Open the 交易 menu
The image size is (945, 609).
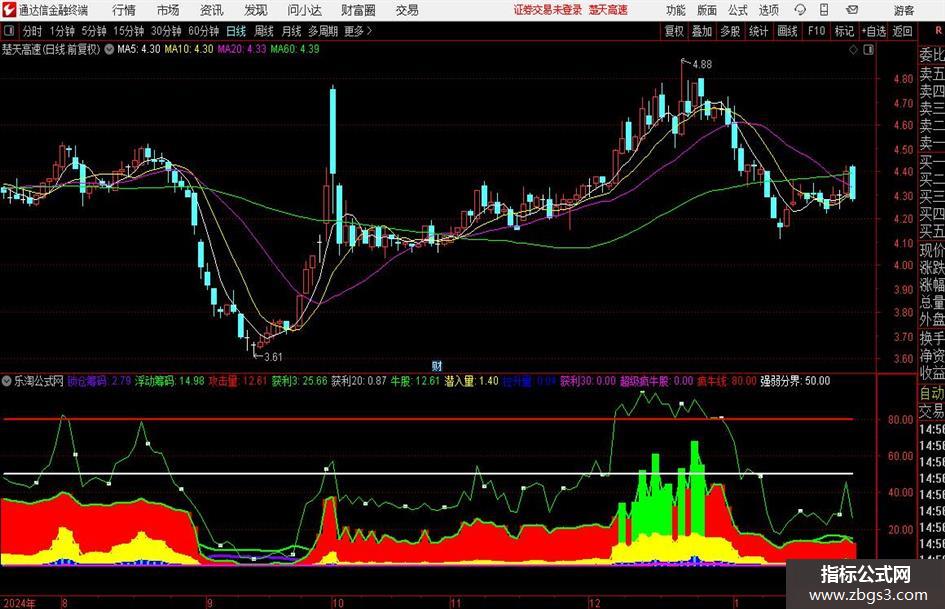tap(407, 10)
